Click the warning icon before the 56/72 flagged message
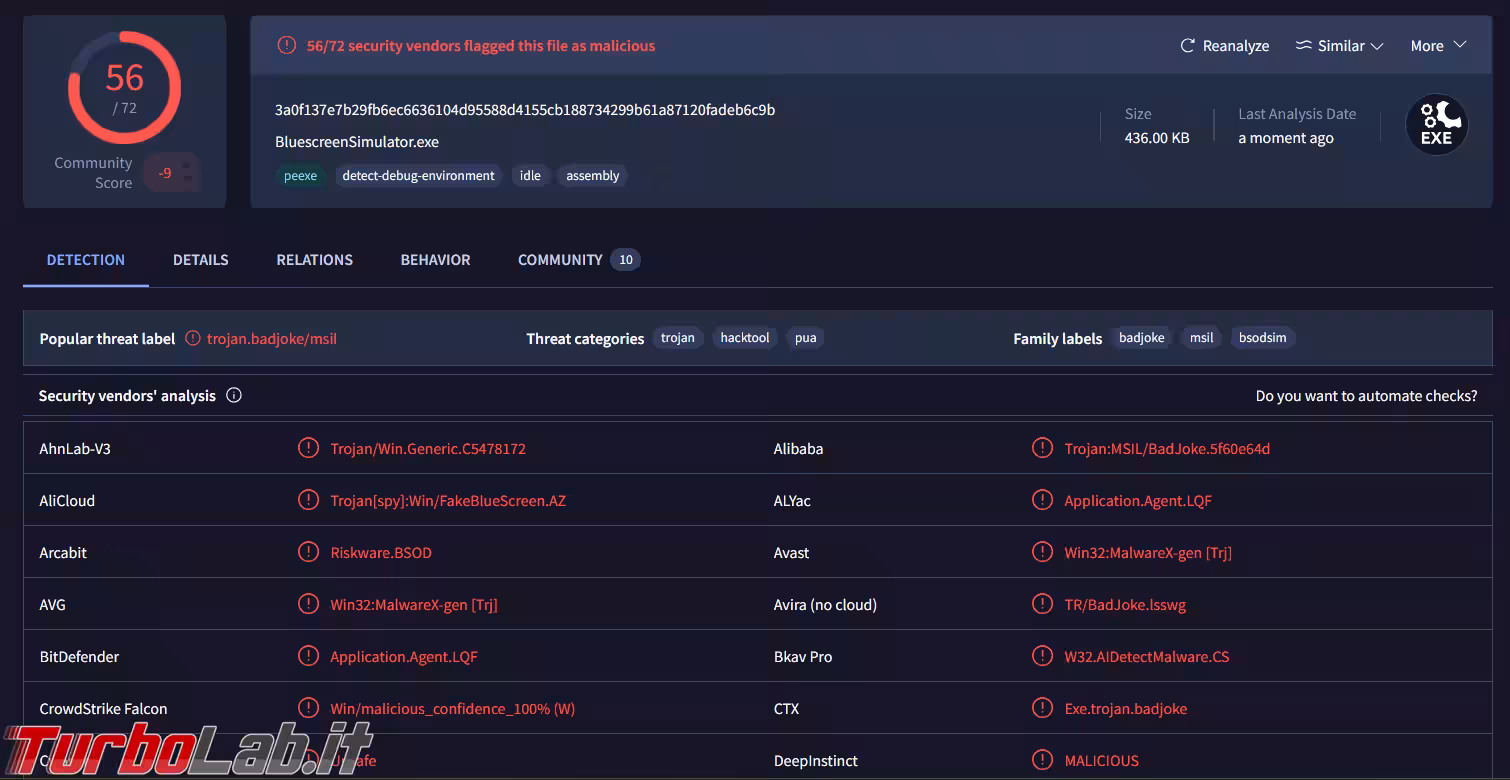 point(287,46)
